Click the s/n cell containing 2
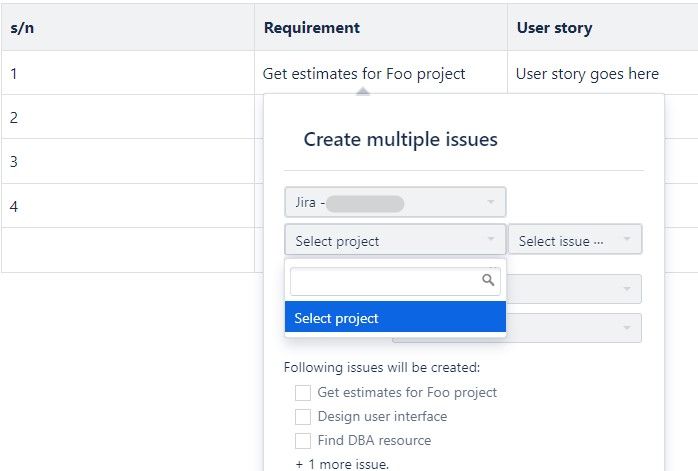Viewport: 698px width, 471px height. (x=128, y=117)
